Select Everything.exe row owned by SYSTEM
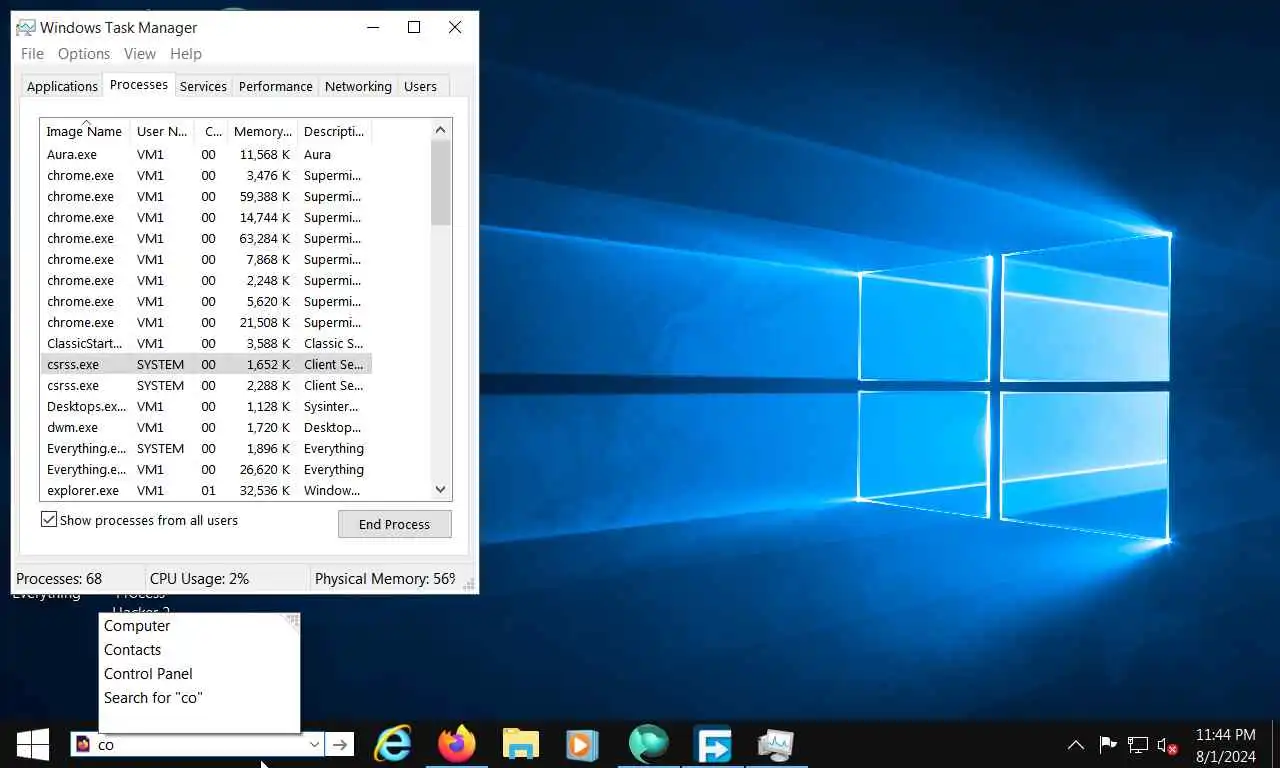 coord(206,449)
